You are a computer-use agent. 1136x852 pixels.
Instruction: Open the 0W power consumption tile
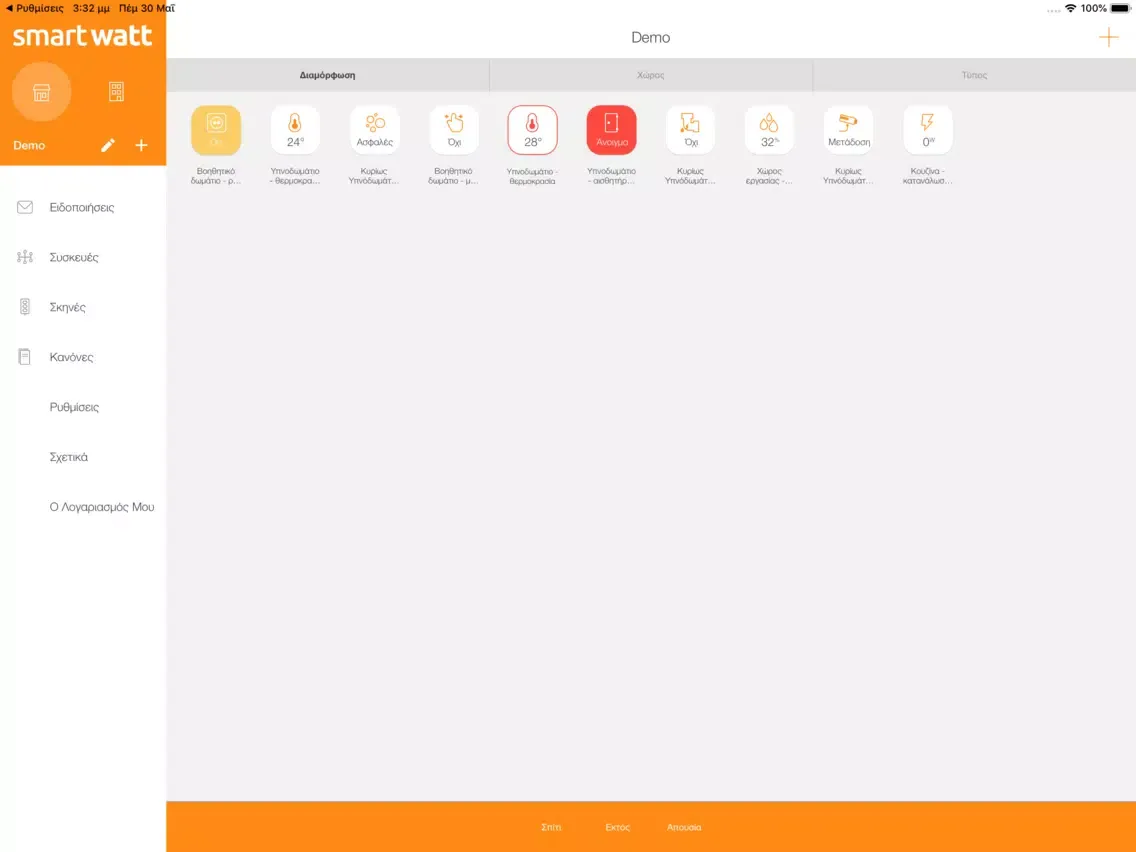click(x=928, y=130)
